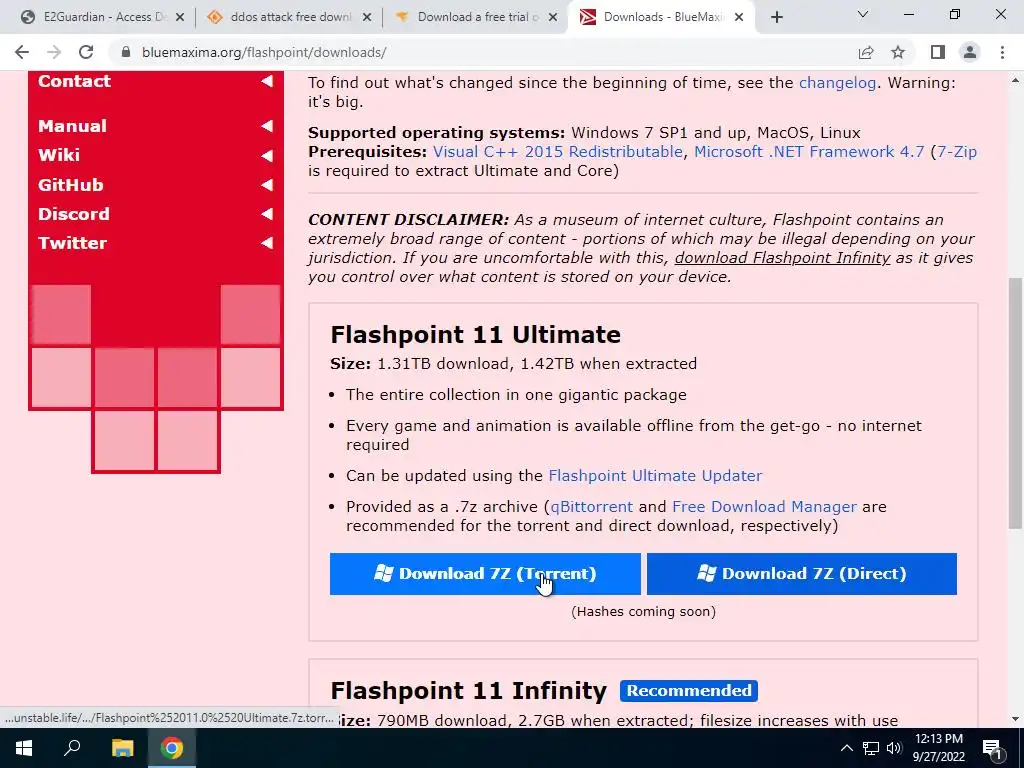Open the Chrome profile avatar
This screenshot has width=1024, height=768.
970,52
